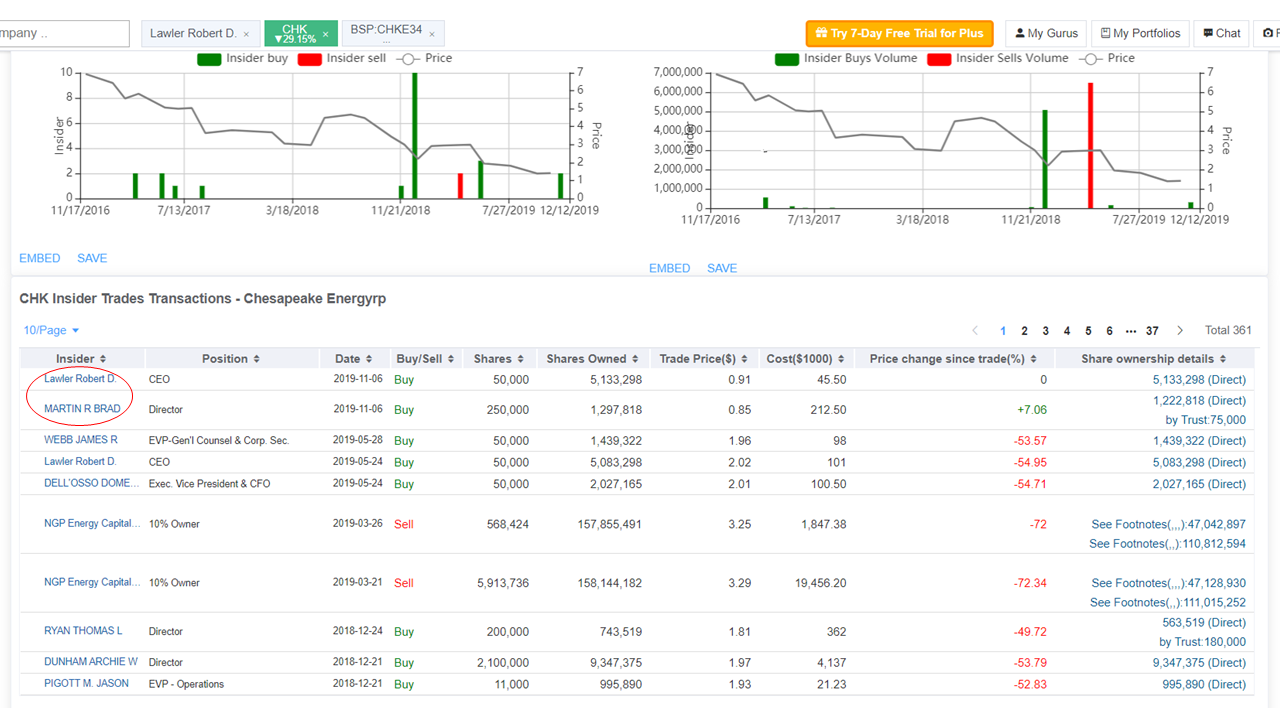Focus the company search input field
Screen dimensions: 1280x720
62,33
